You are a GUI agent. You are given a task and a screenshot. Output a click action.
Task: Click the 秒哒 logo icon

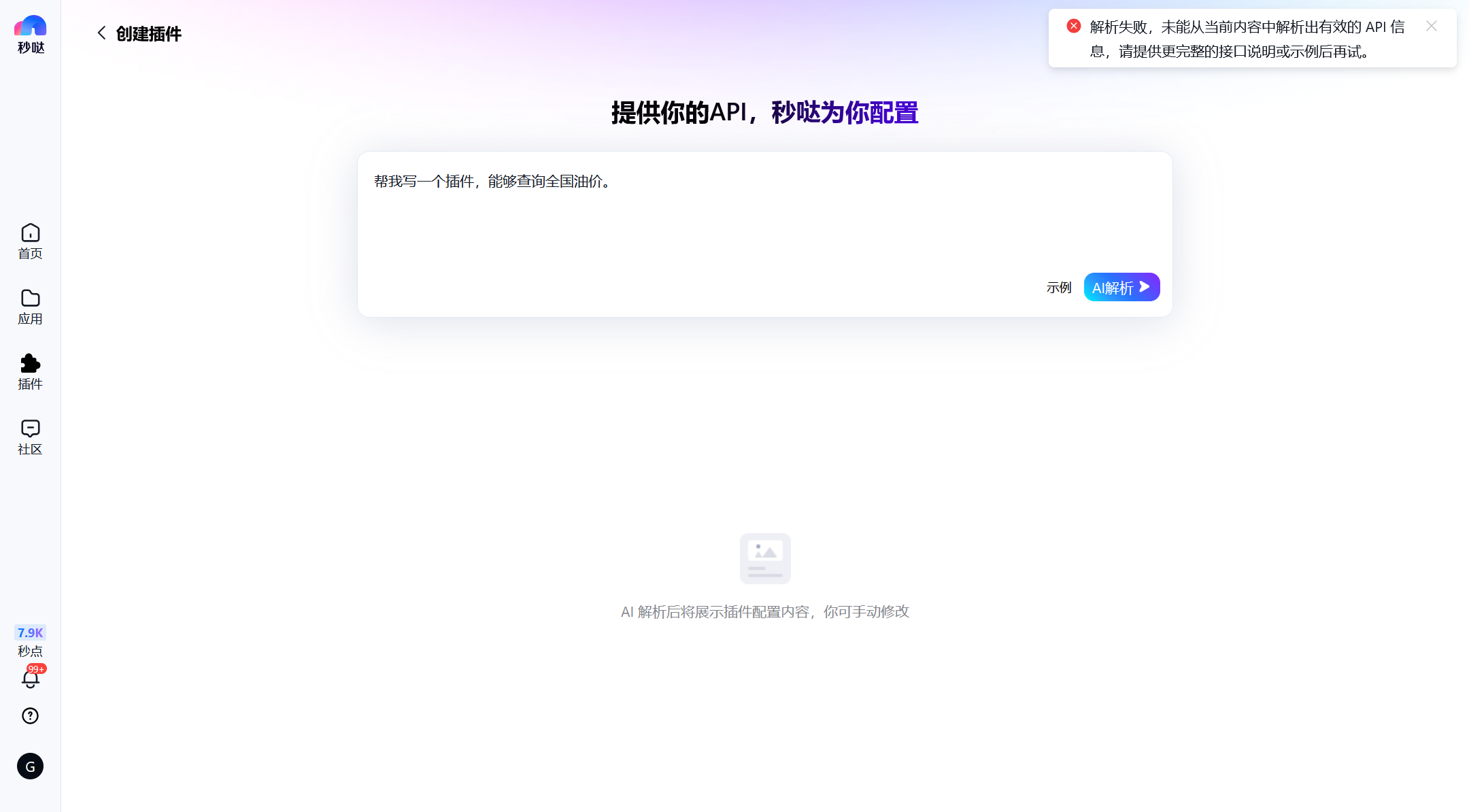(31, 26)
